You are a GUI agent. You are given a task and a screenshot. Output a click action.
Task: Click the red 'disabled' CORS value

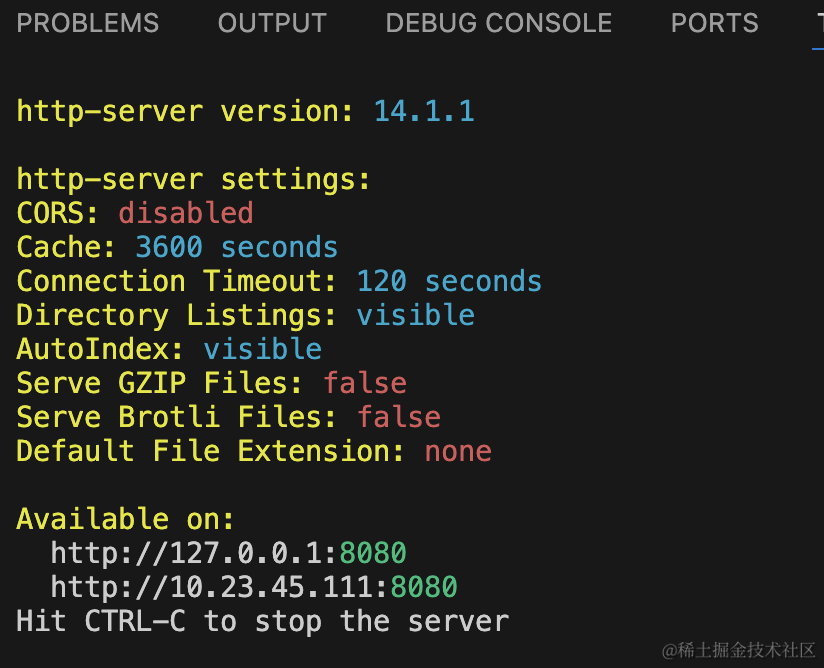coord(186,213)
